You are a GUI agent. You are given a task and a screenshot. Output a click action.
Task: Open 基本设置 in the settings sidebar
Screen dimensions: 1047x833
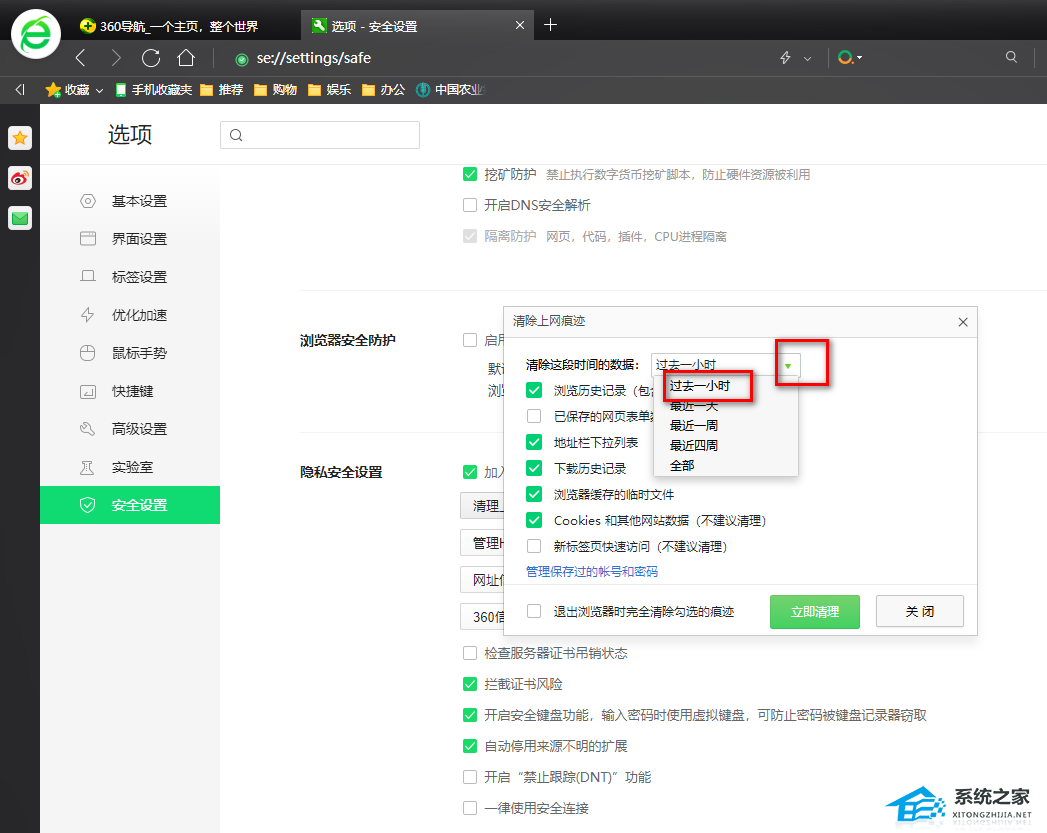click(139, 201)
